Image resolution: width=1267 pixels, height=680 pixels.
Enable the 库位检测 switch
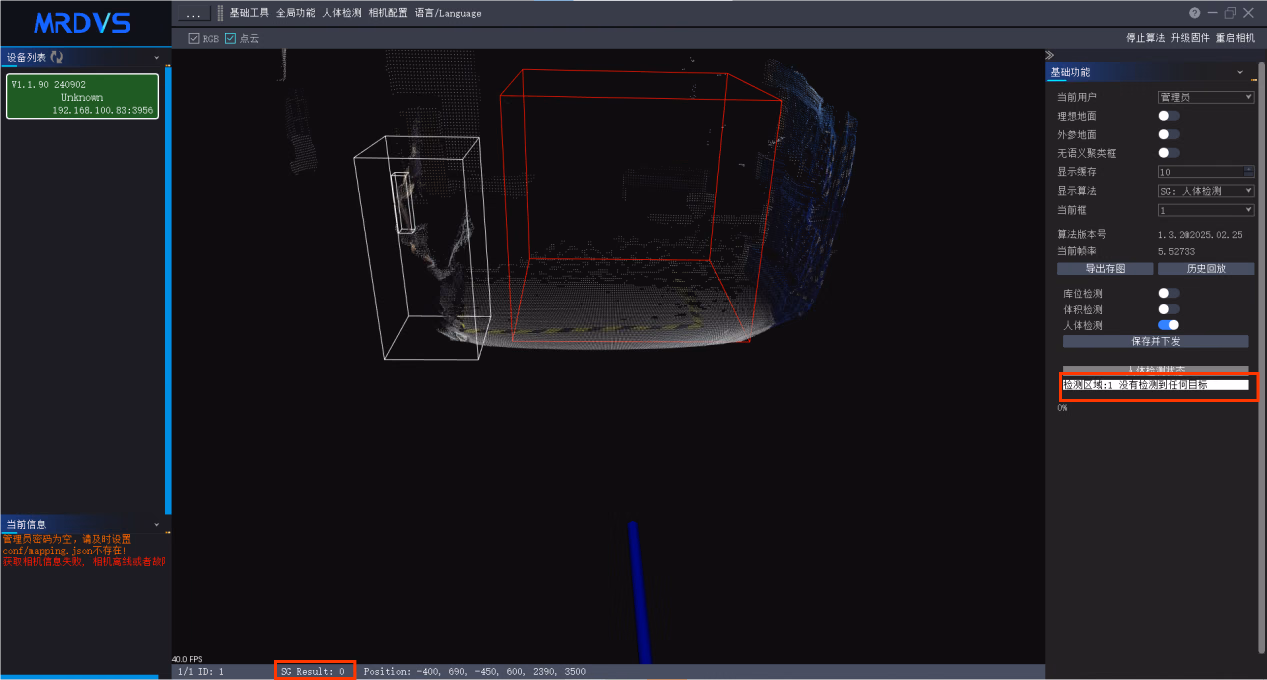pos(1168,293)
